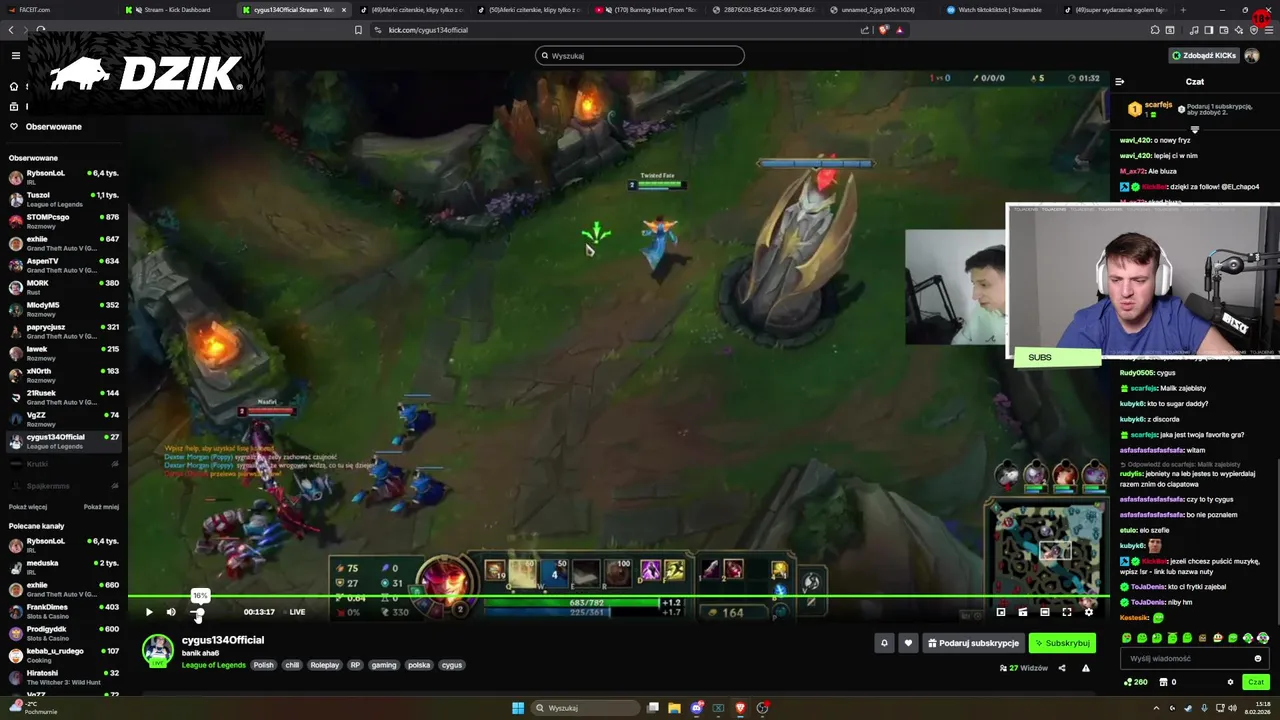Expand hidden system tray icons
This screenshot has width=1280, height=720.
click(x=1157, y=708)
